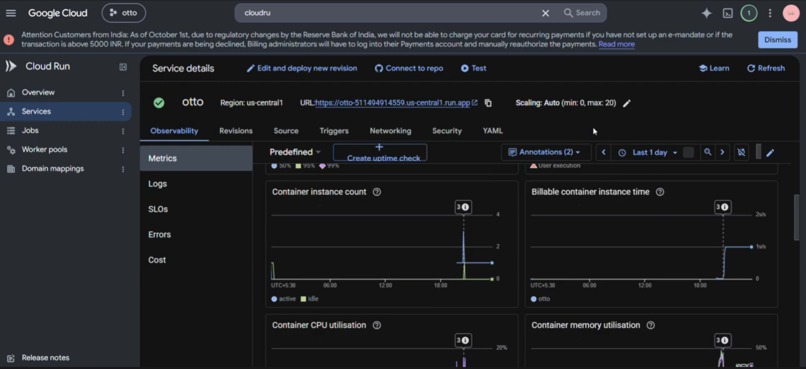Open more options beside Worker pools

123,150
